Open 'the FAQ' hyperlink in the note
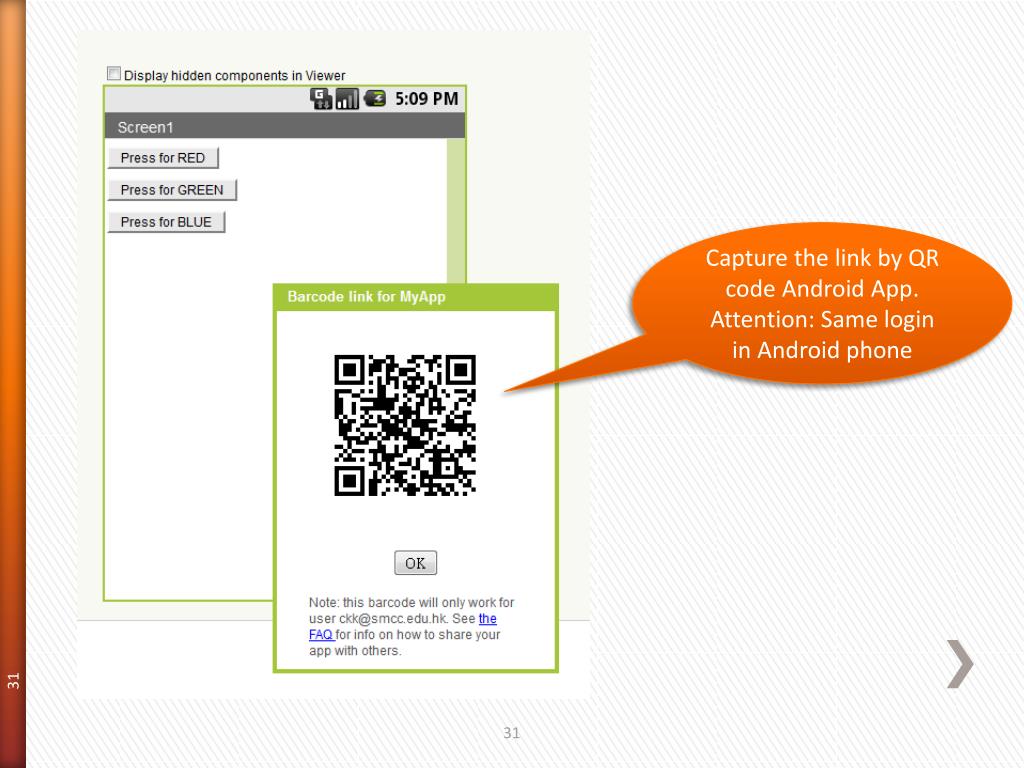This screenshot has width=1024, height=768. [x=488, y=618]
